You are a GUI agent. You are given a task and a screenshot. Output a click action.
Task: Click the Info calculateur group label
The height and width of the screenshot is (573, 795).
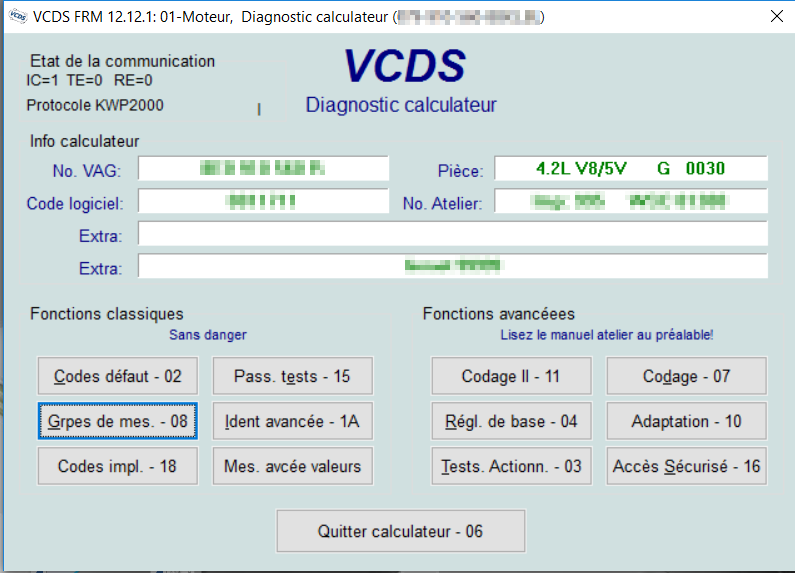[84, 141]
